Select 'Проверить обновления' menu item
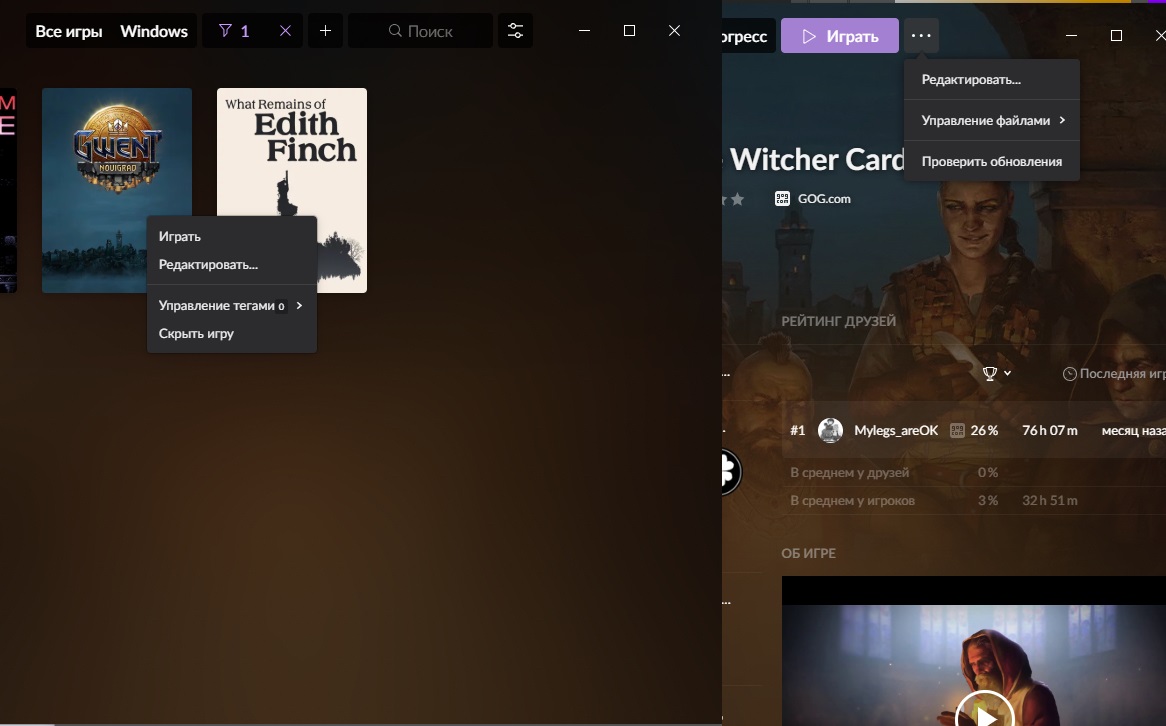The width and height of the screenshot is (1166, 726). (992, 161)
